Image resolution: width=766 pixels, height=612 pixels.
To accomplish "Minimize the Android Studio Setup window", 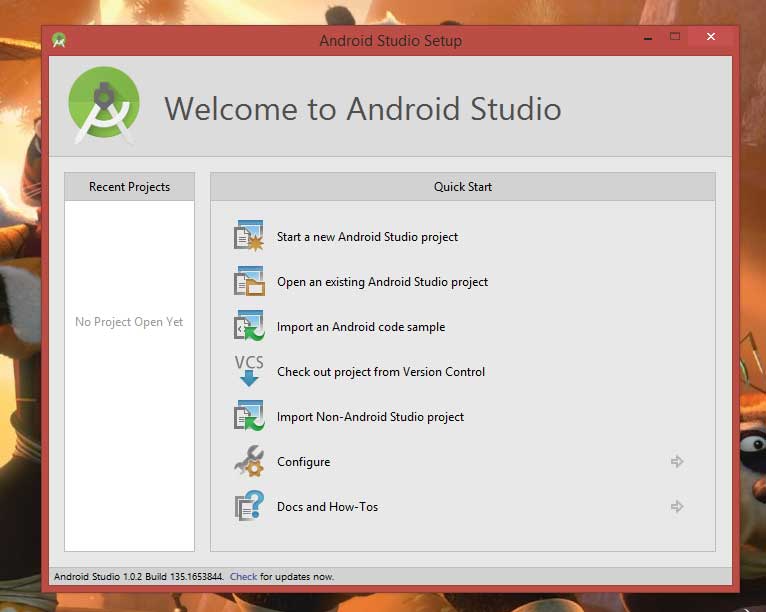I will click(648, 37).
